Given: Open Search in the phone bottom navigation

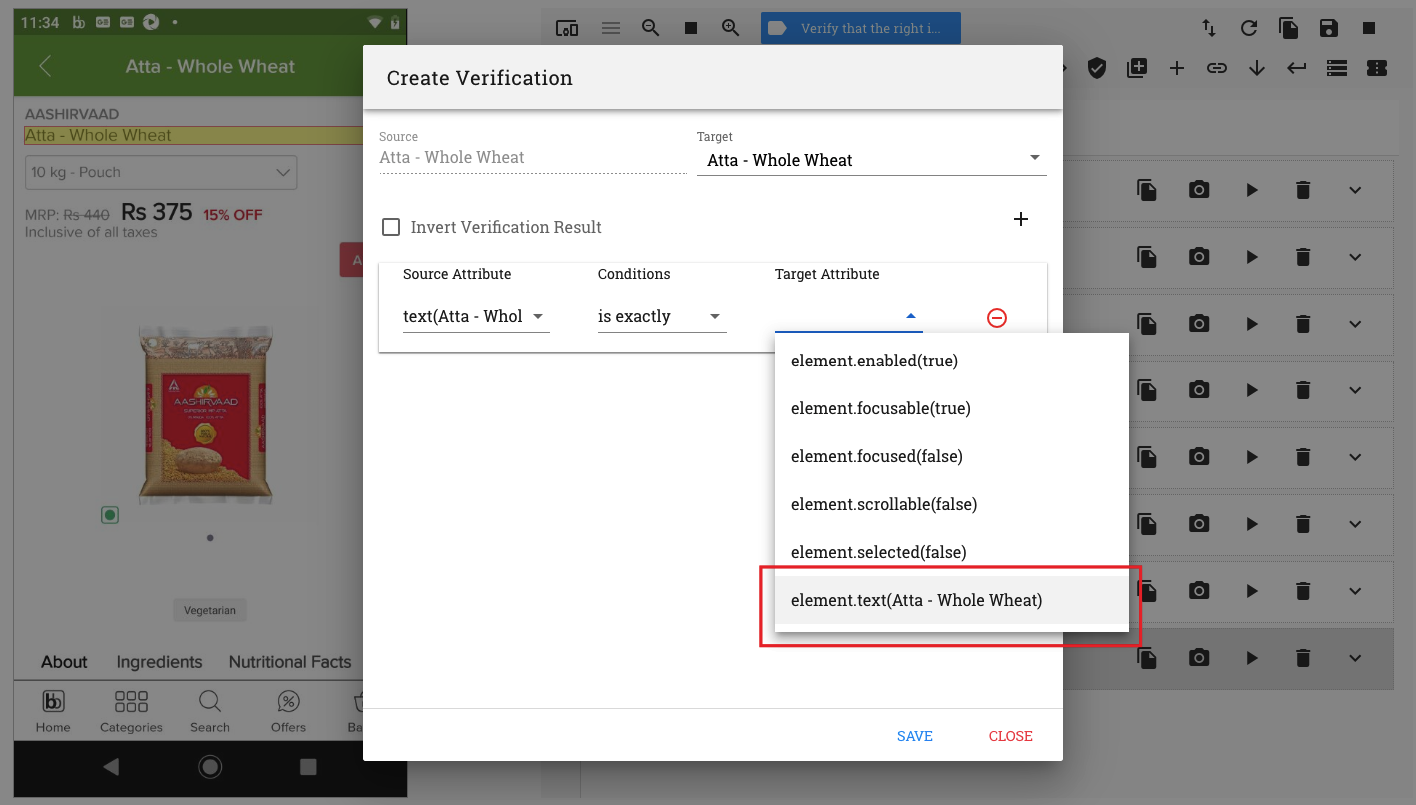Looking at the screenshot, I should [x=210, y=711].
